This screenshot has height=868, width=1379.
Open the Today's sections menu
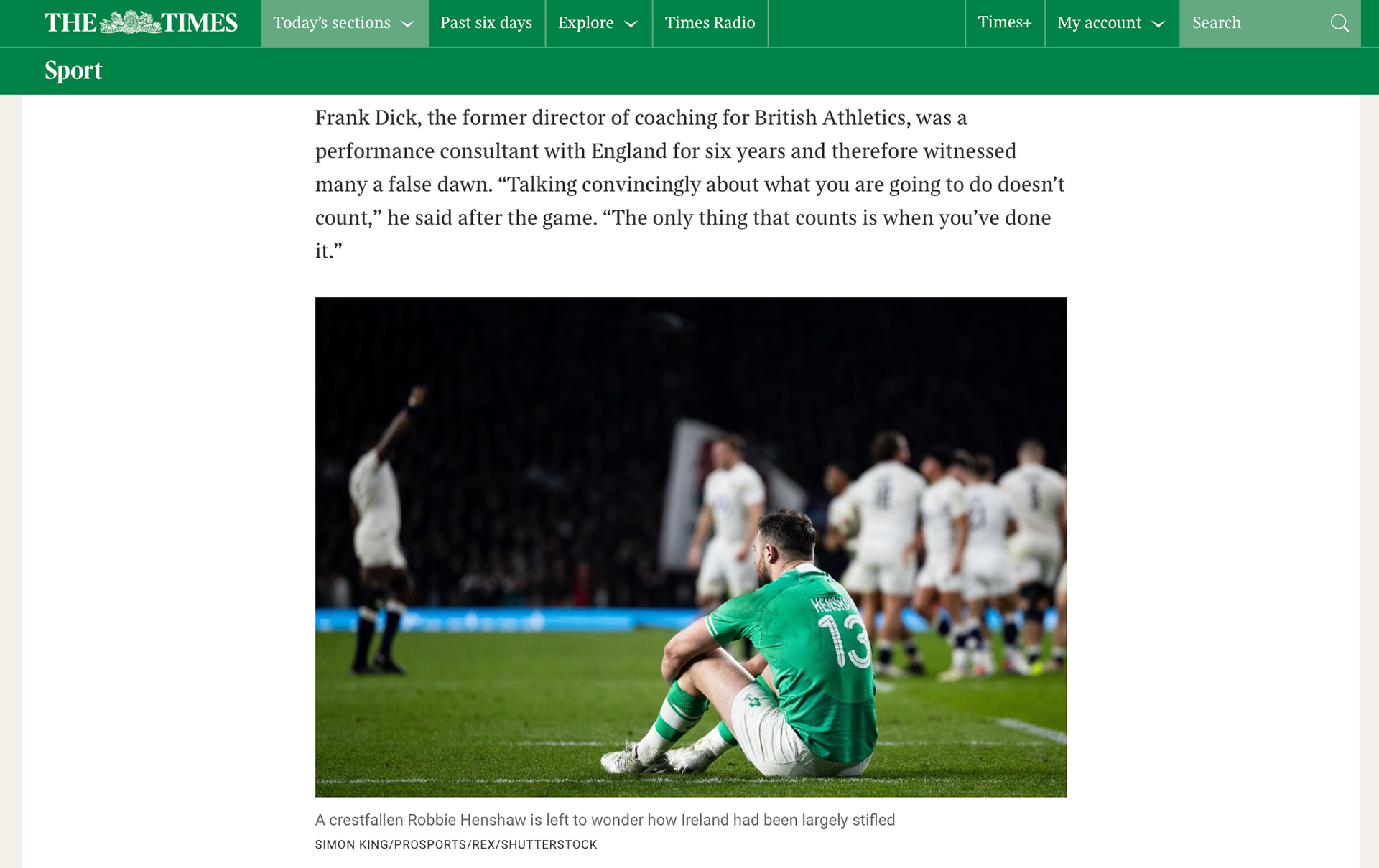(x=345, y=23)
